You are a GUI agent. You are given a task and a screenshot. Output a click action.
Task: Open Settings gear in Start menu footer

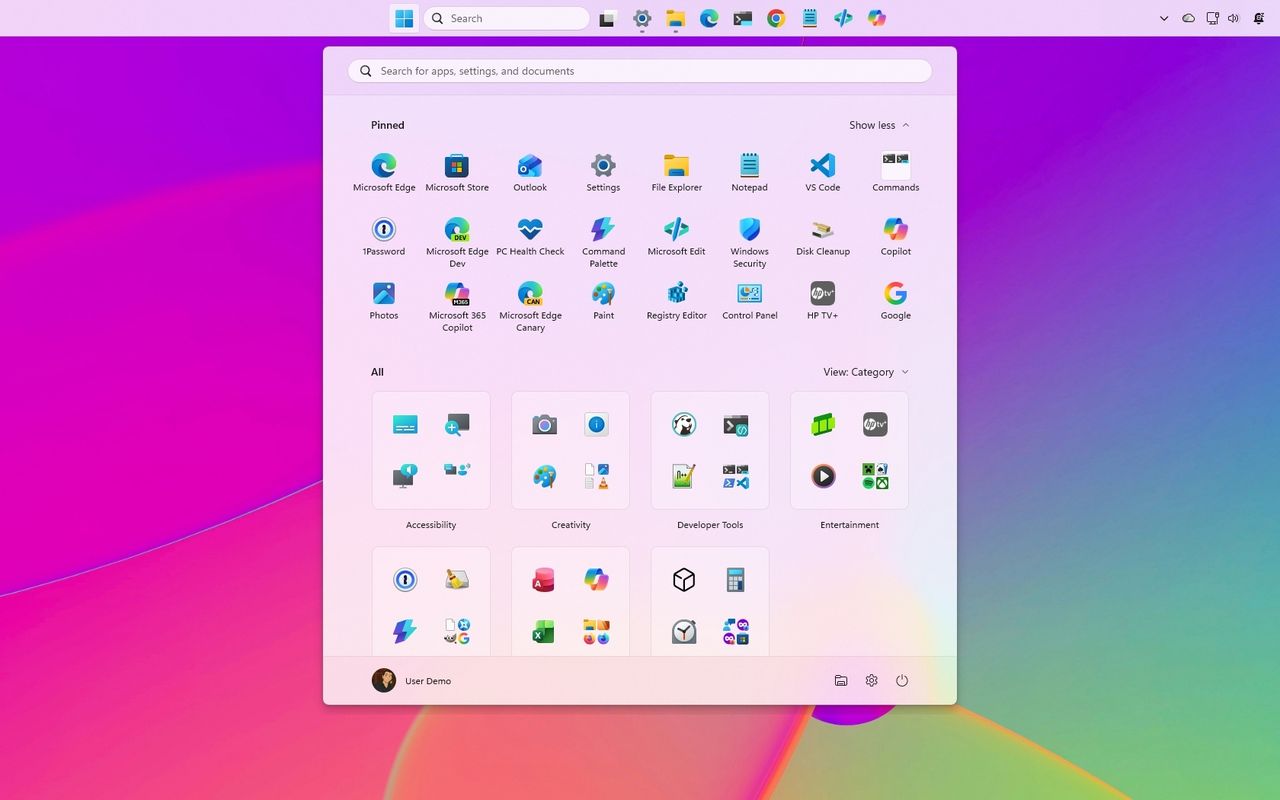coord(872,681)
